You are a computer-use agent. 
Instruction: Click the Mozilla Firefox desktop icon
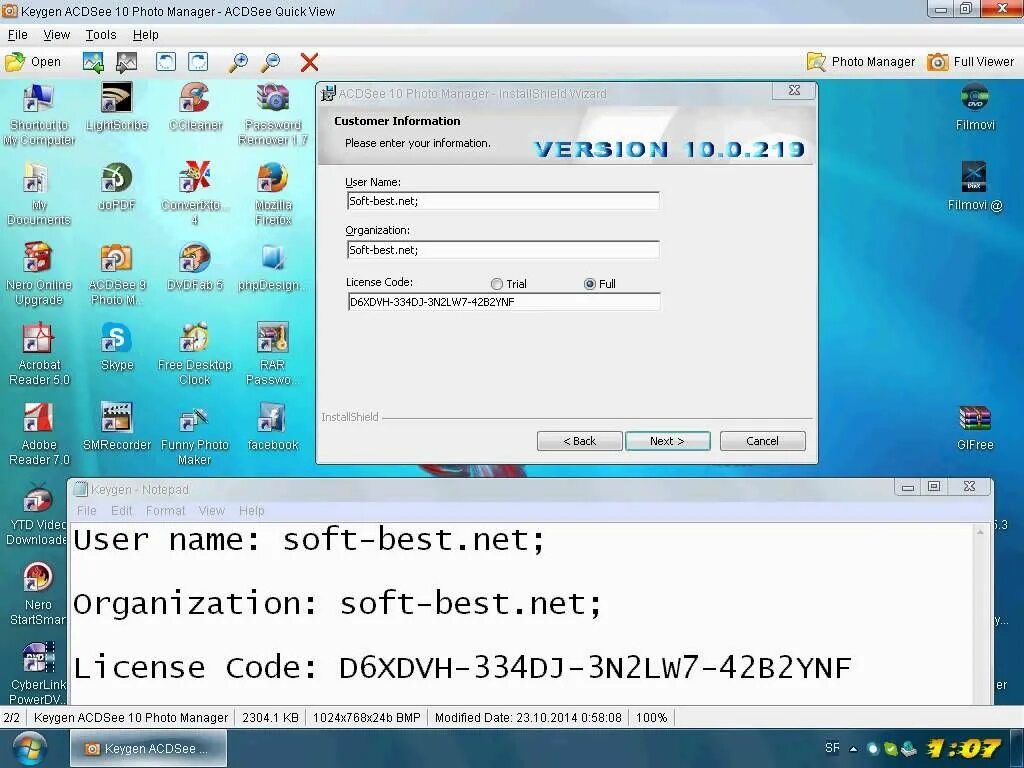point(273,195)
